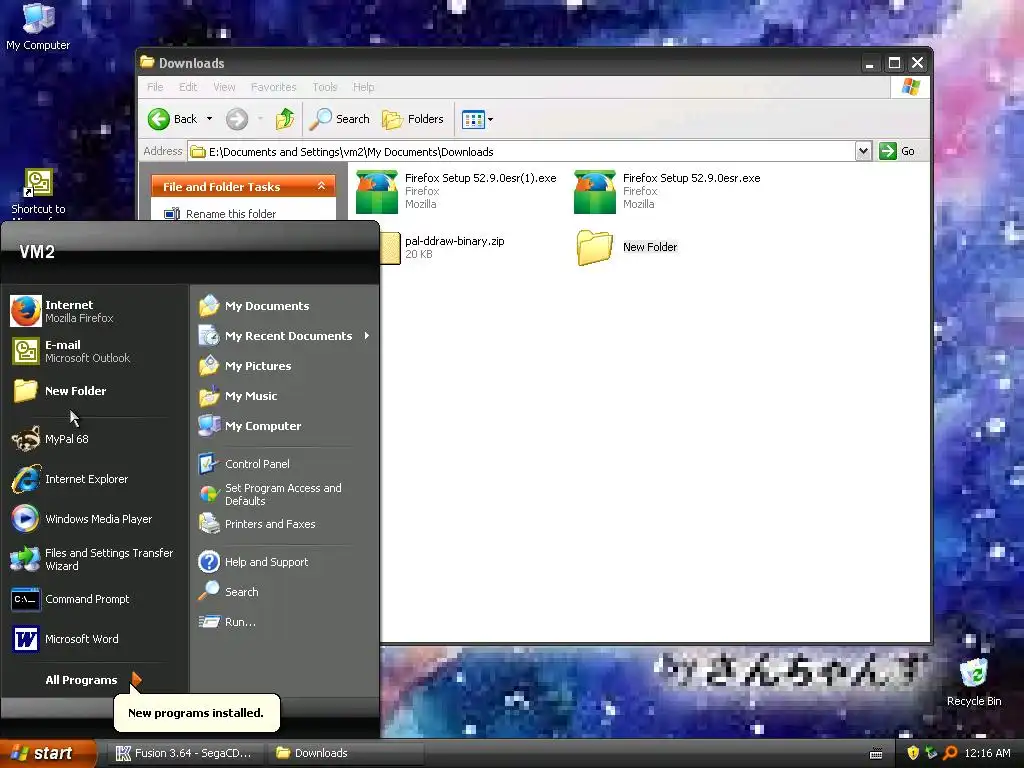Open the Help menu in Downloads
This screenshot has height=768, width=1024.
(x=364, y=87)
